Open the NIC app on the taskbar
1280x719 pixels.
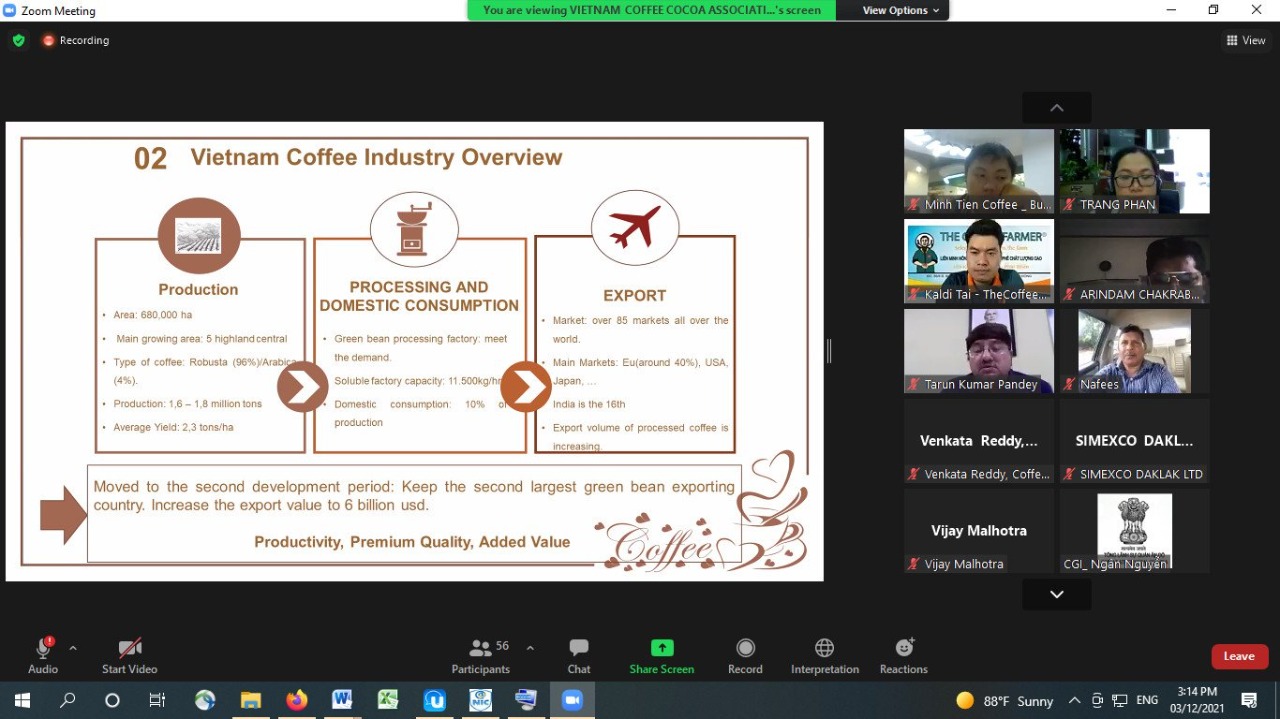click(480, 700)
